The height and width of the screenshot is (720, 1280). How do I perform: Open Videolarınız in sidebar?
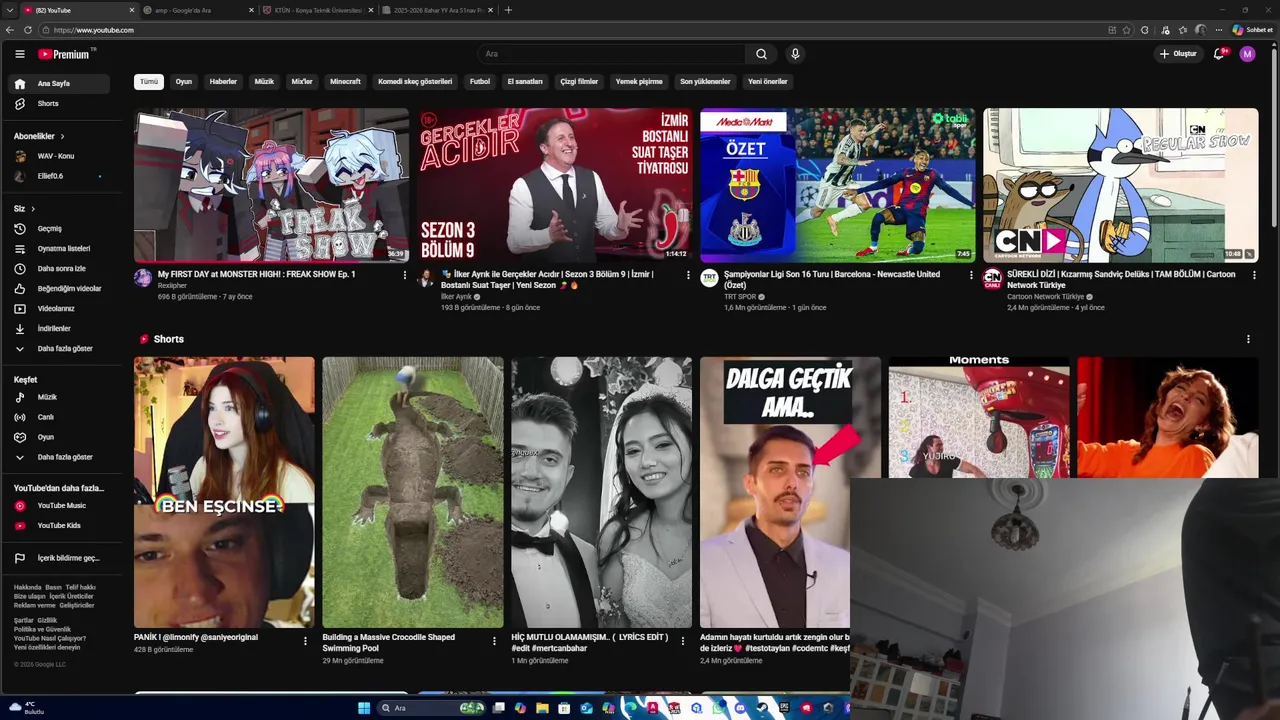coord(61,309)
